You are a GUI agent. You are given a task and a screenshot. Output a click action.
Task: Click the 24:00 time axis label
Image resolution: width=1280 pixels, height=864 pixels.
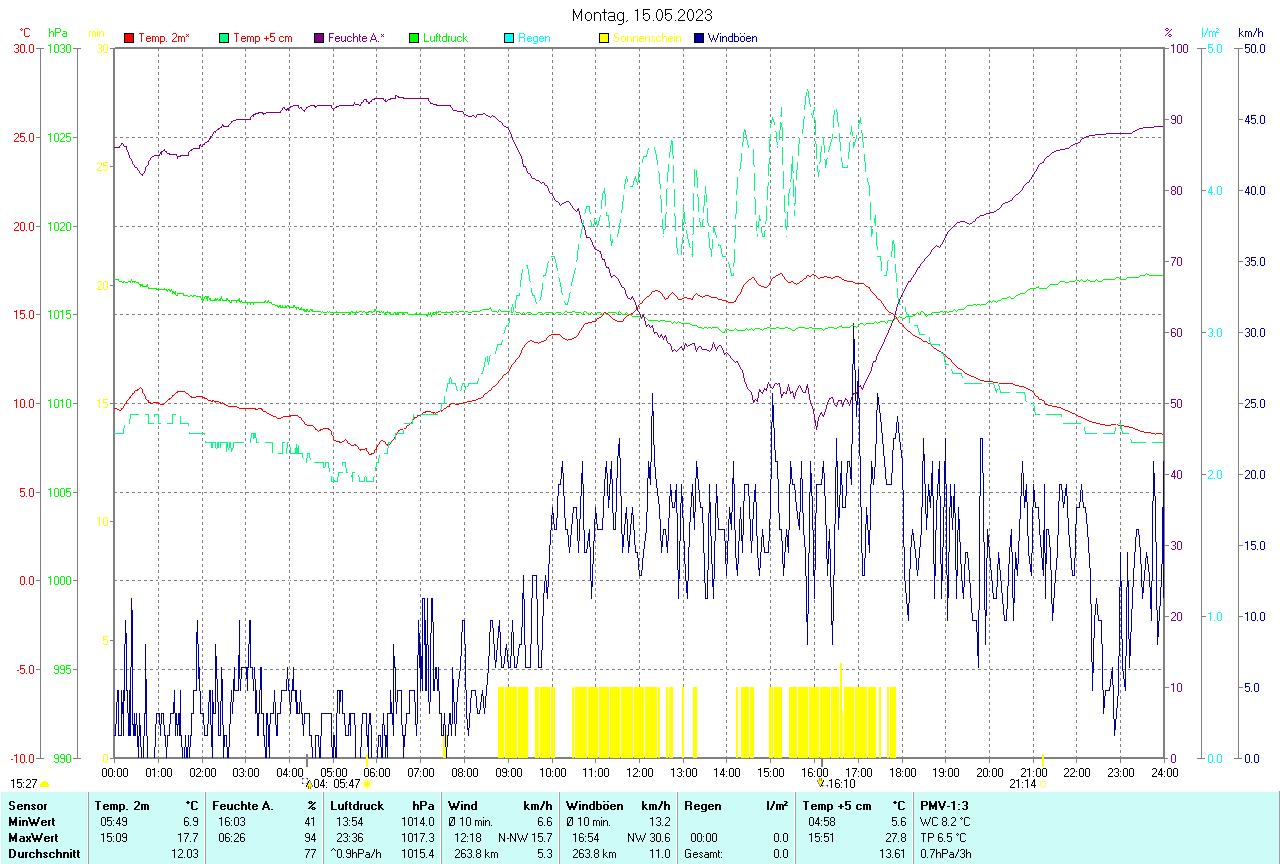pyautogui.click(x=1164, y=772)
